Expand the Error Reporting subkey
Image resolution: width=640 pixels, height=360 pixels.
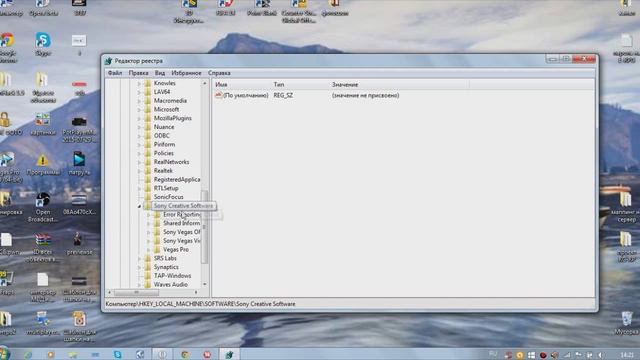(x=149, y=215)
